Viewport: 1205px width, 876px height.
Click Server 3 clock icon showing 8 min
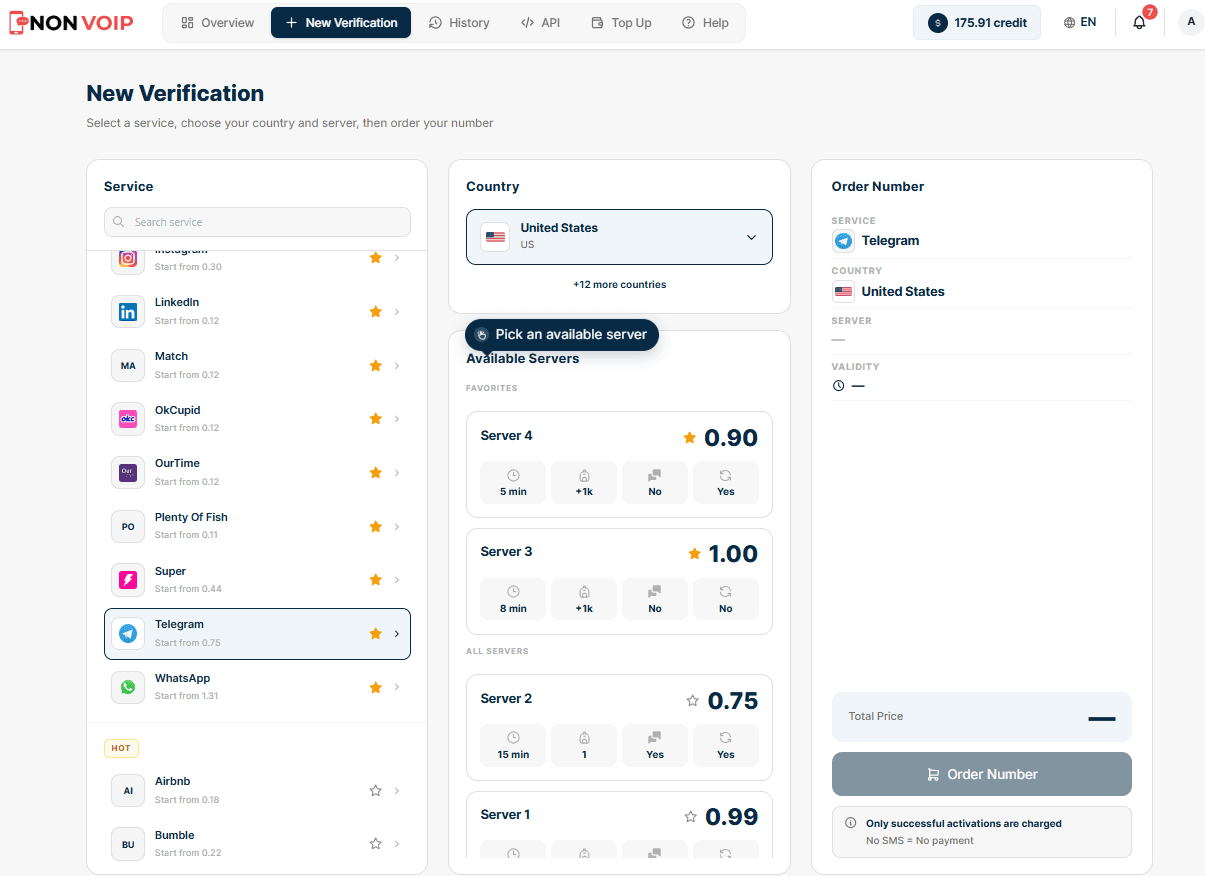tap(513, 592)
